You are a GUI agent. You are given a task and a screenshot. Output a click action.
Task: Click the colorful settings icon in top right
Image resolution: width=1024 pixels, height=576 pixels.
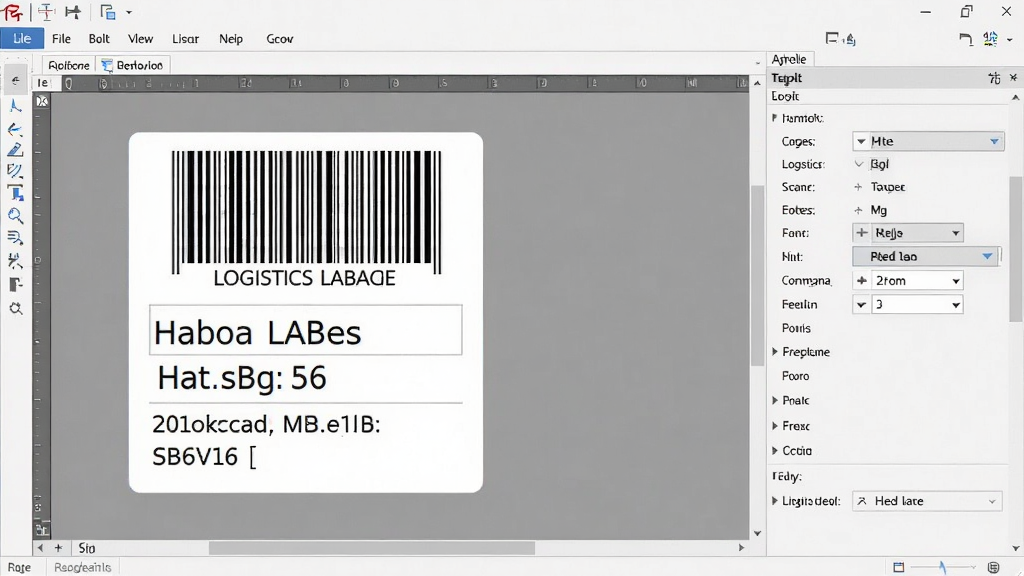(991, 39)
